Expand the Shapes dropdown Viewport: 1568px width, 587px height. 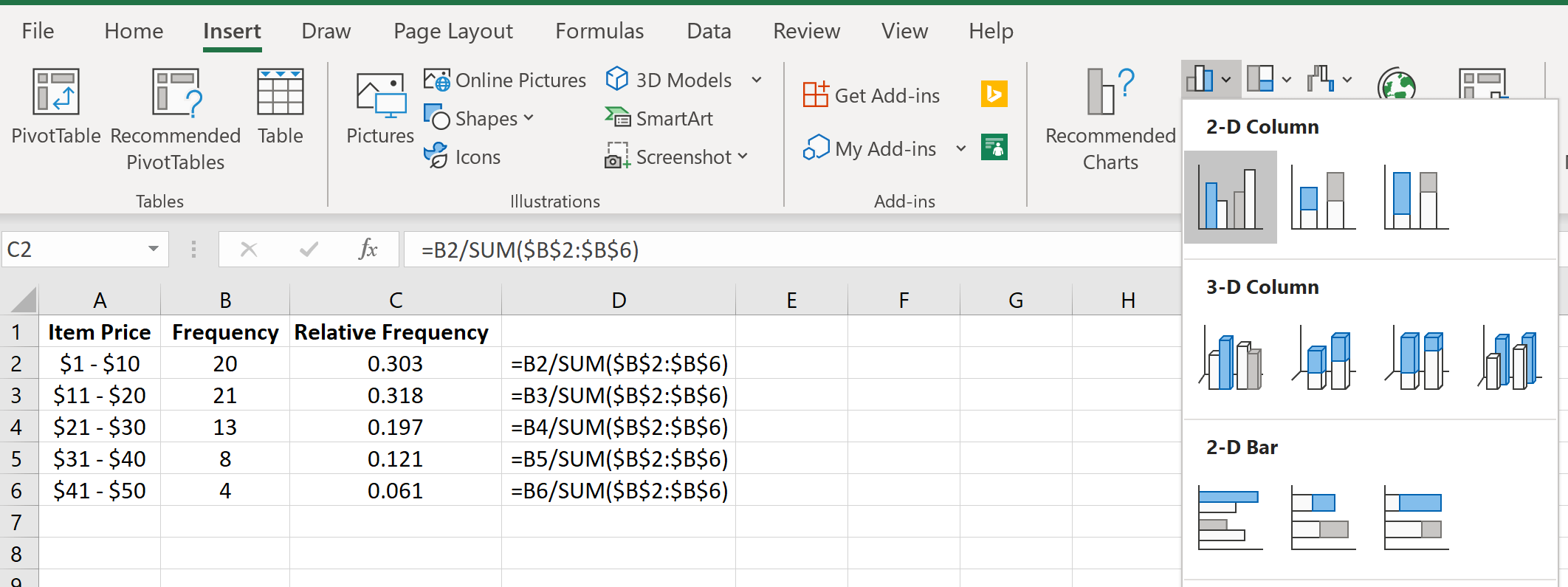[x=529, y=118]
